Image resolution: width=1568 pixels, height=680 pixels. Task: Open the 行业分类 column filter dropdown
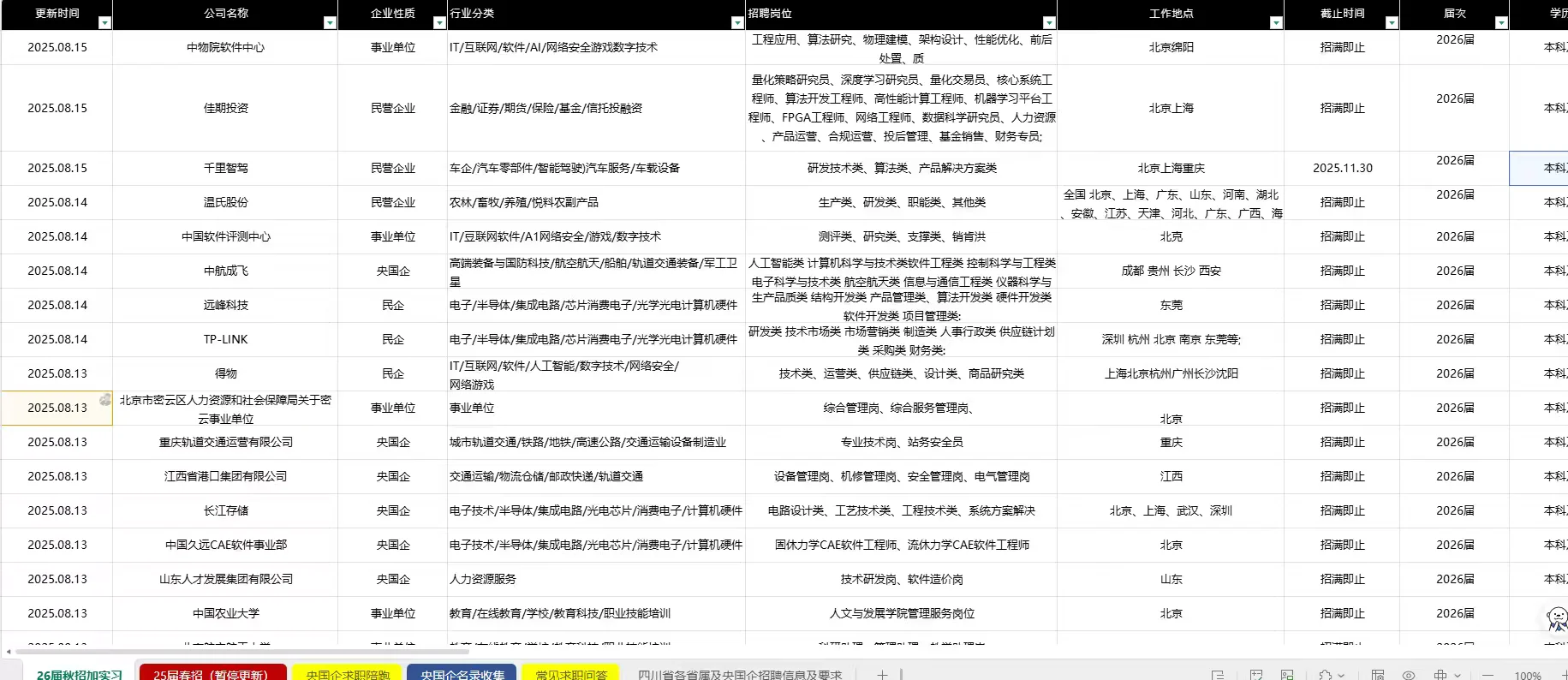[737, 23]
